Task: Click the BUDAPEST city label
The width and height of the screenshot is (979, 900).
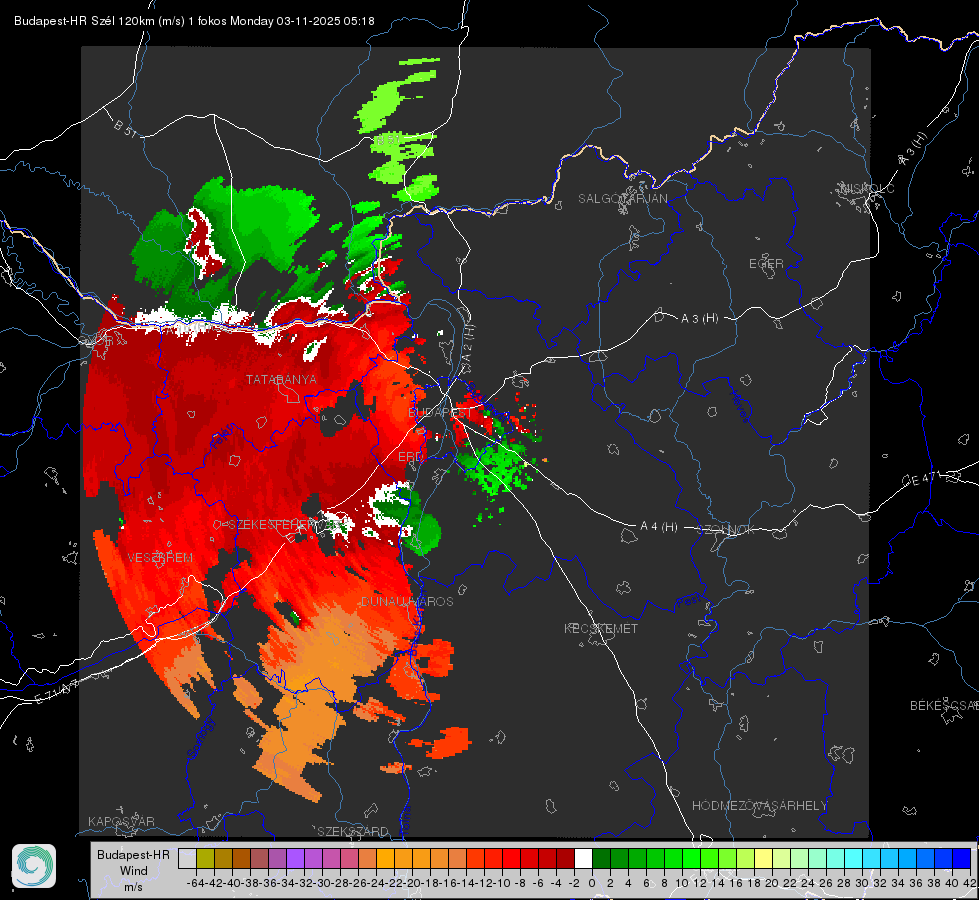Action: point(440,413)
